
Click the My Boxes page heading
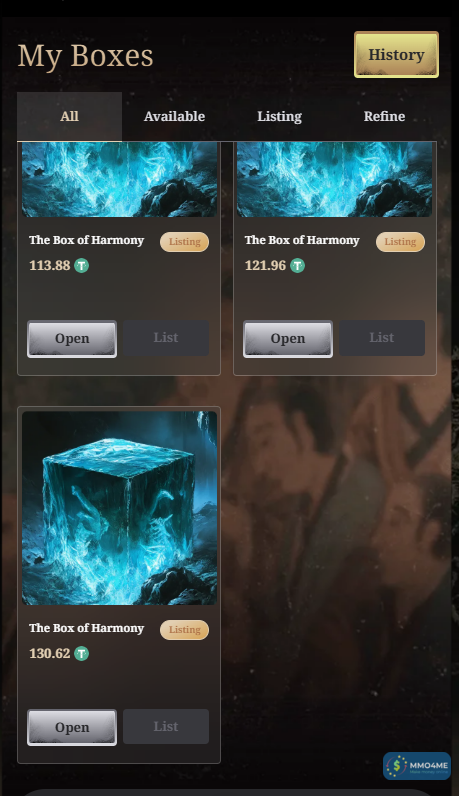click(x=85, y=56)
